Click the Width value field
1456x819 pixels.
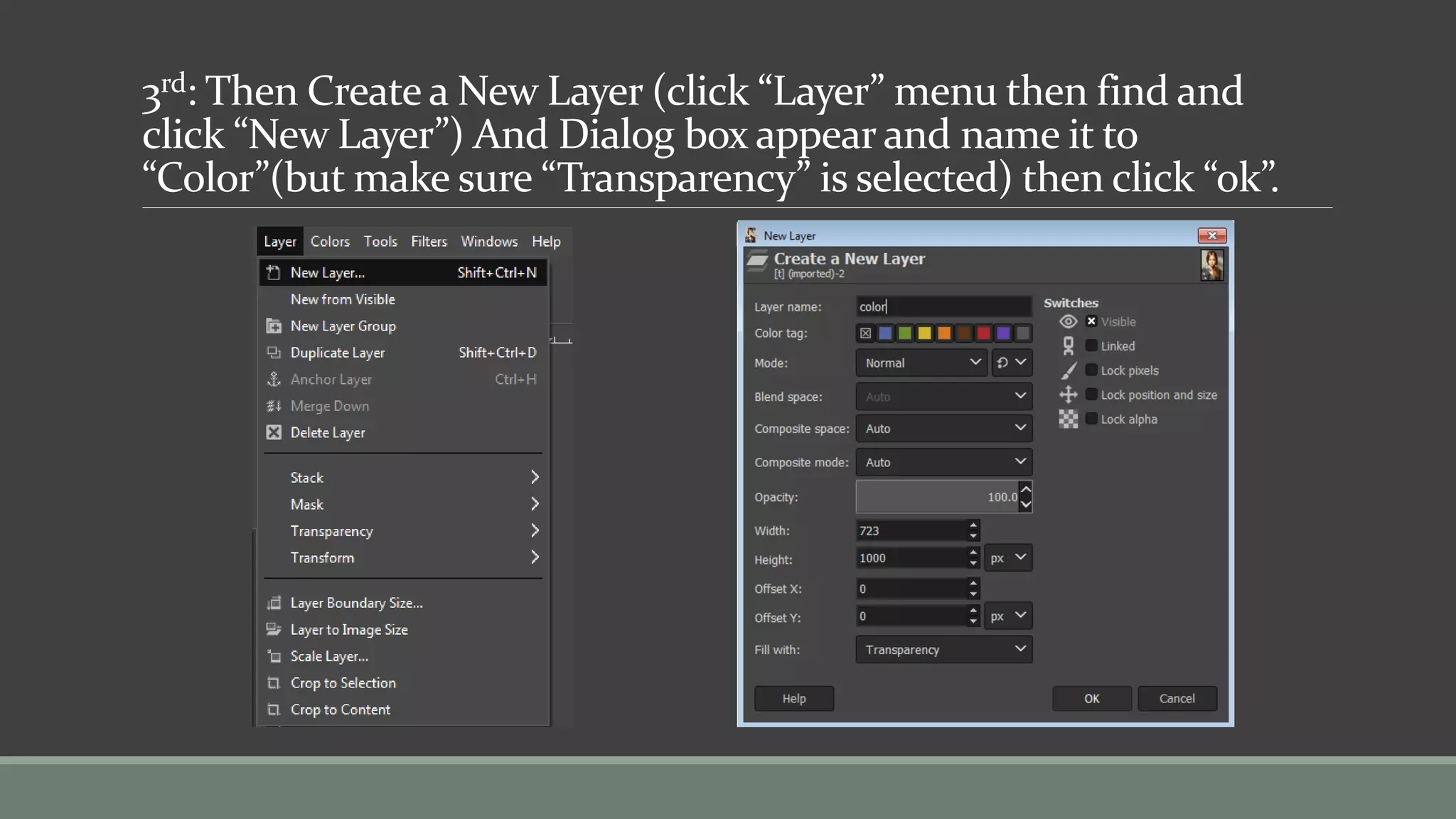911,530
